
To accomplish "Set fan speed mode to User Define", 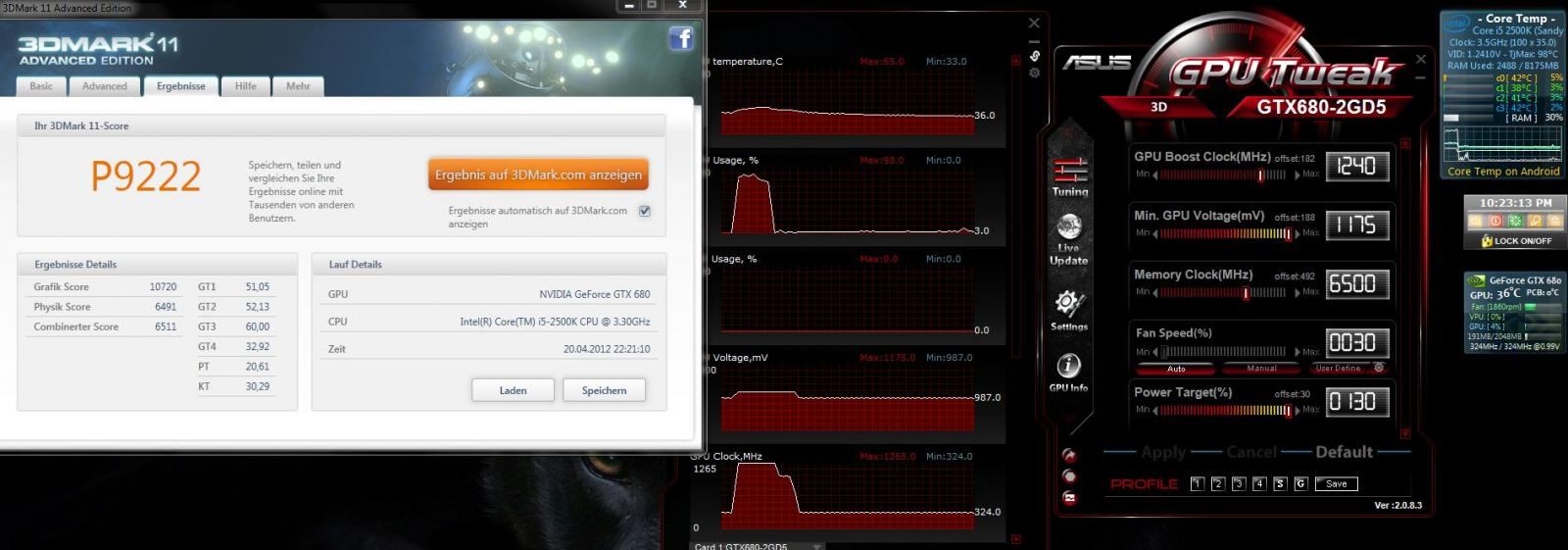I will 1339,369.
